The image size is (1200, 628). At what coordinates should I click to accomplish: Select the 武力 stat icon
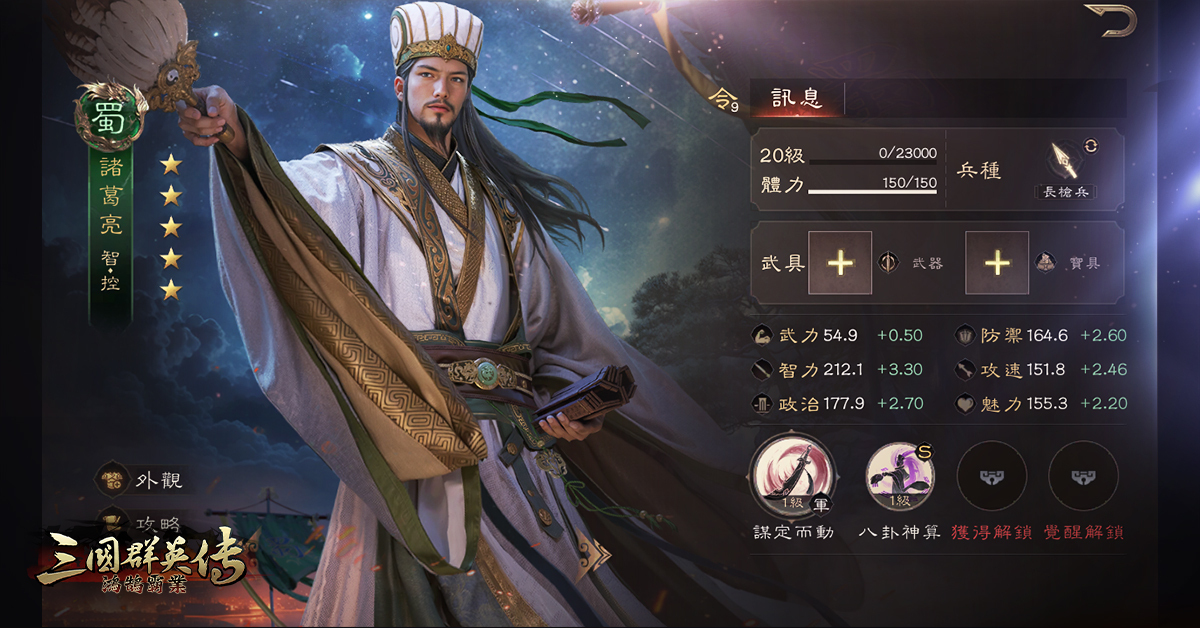point(763,335)
